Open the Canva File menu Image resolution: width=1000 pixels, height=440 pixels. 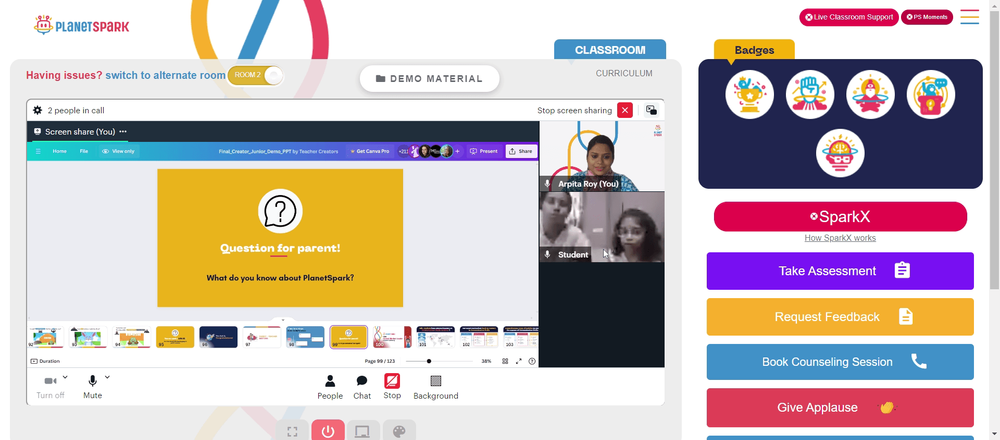[84, 151]
